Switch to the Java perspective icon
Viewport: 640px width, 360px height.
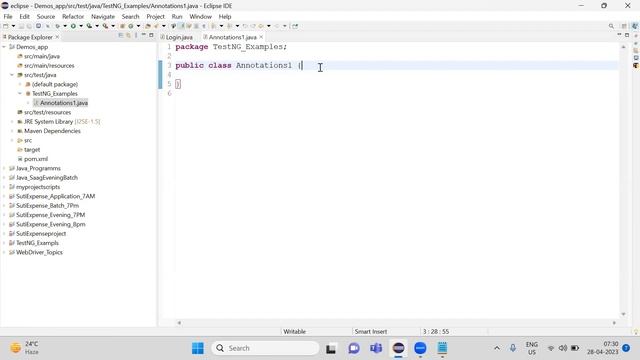pyautogui.click(x=635, y=26)
